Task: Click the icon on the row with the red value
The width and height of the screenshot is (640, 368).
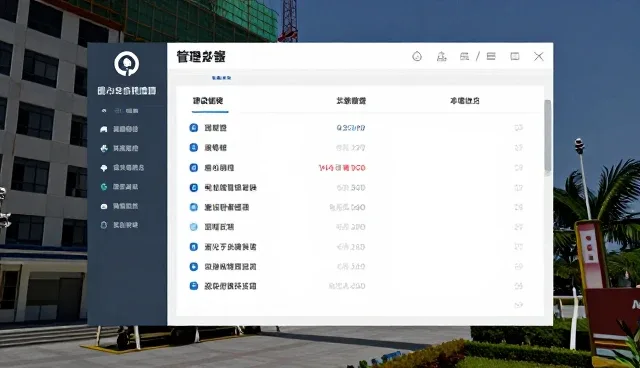Action: [194, 167]
